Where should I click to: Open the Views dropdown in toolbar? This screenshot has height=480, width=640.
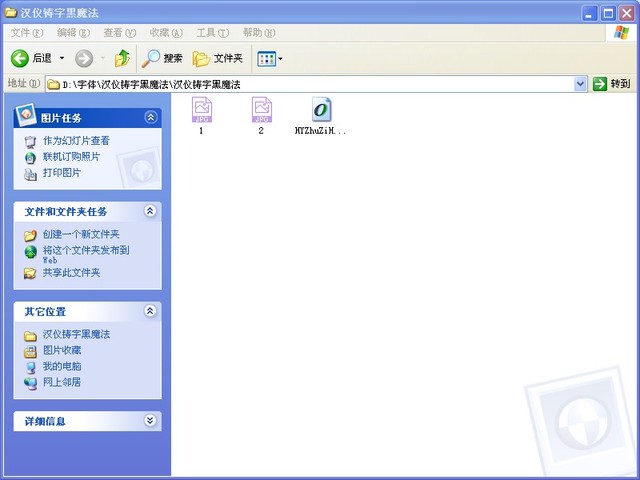coord(270,58)
